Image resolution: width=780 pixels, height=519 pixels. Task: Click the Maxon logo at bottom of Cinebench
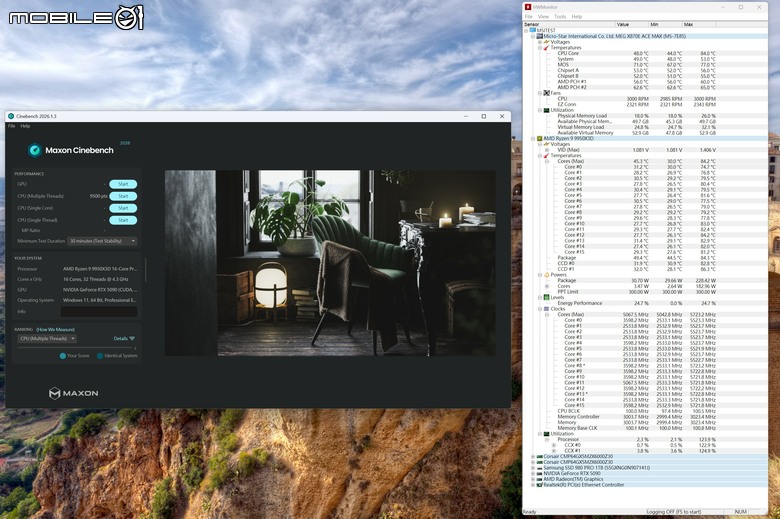[74, 393]
